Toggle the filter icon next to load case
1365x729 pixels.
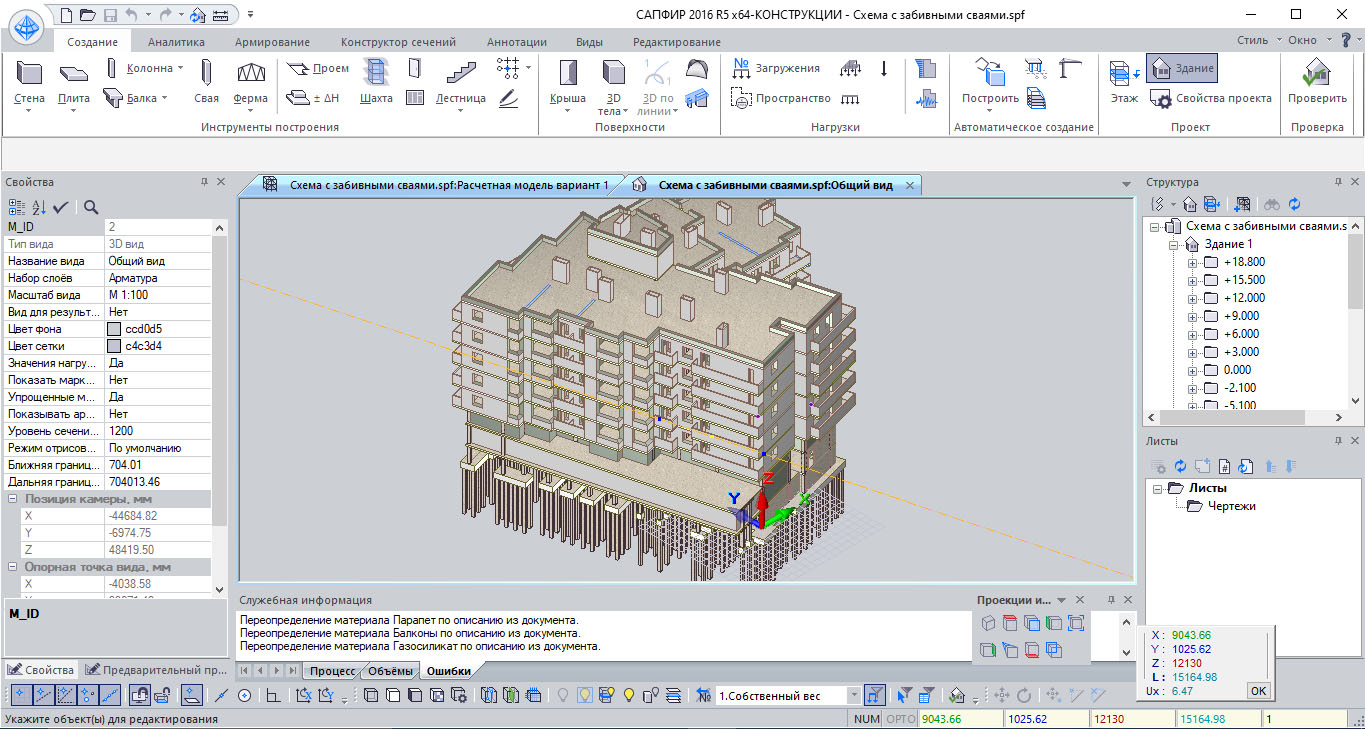tap(874, 695)
